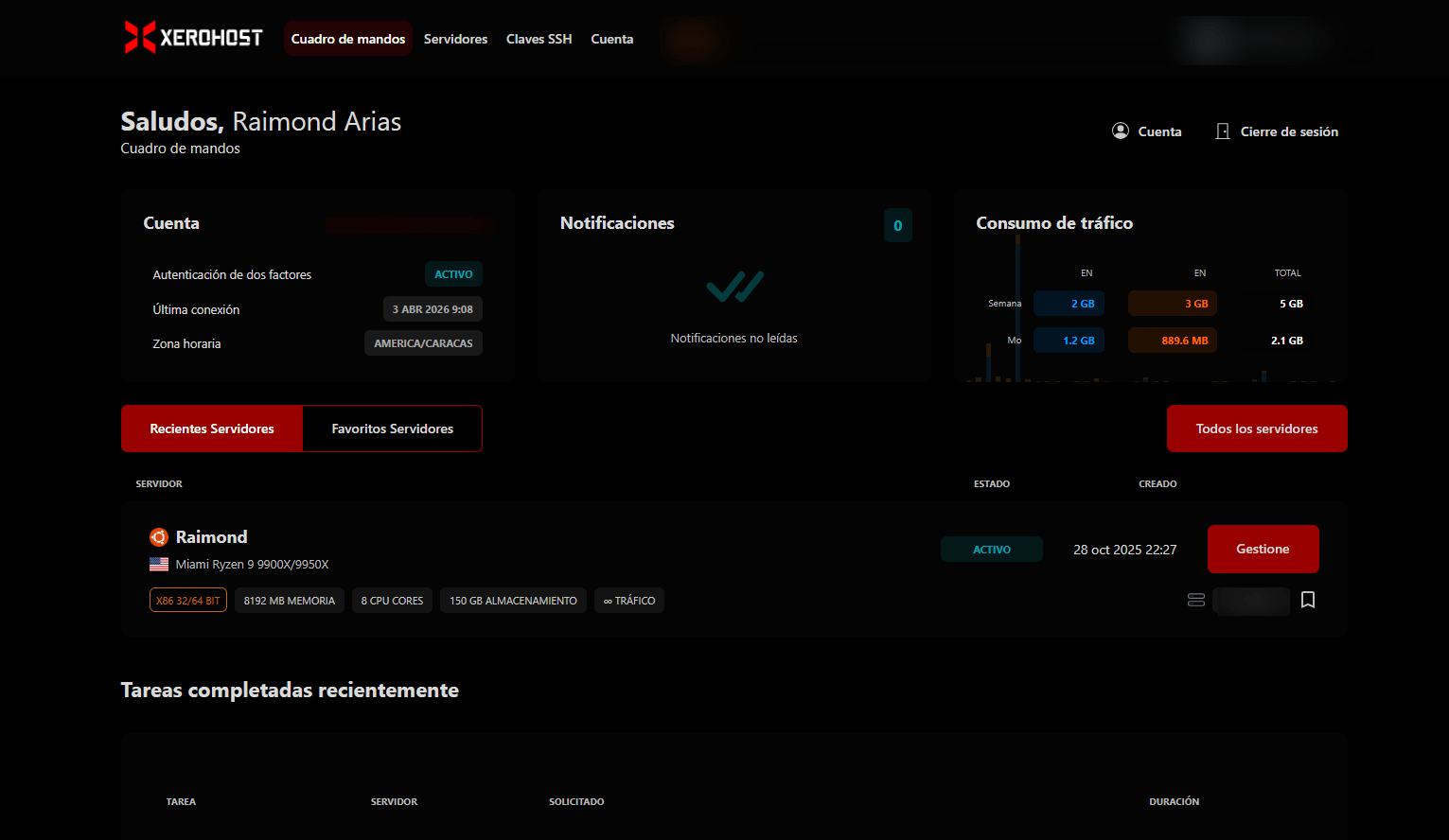Click the weekly total 5 GB value
1449x840 pixels.
coord(1291,304)
